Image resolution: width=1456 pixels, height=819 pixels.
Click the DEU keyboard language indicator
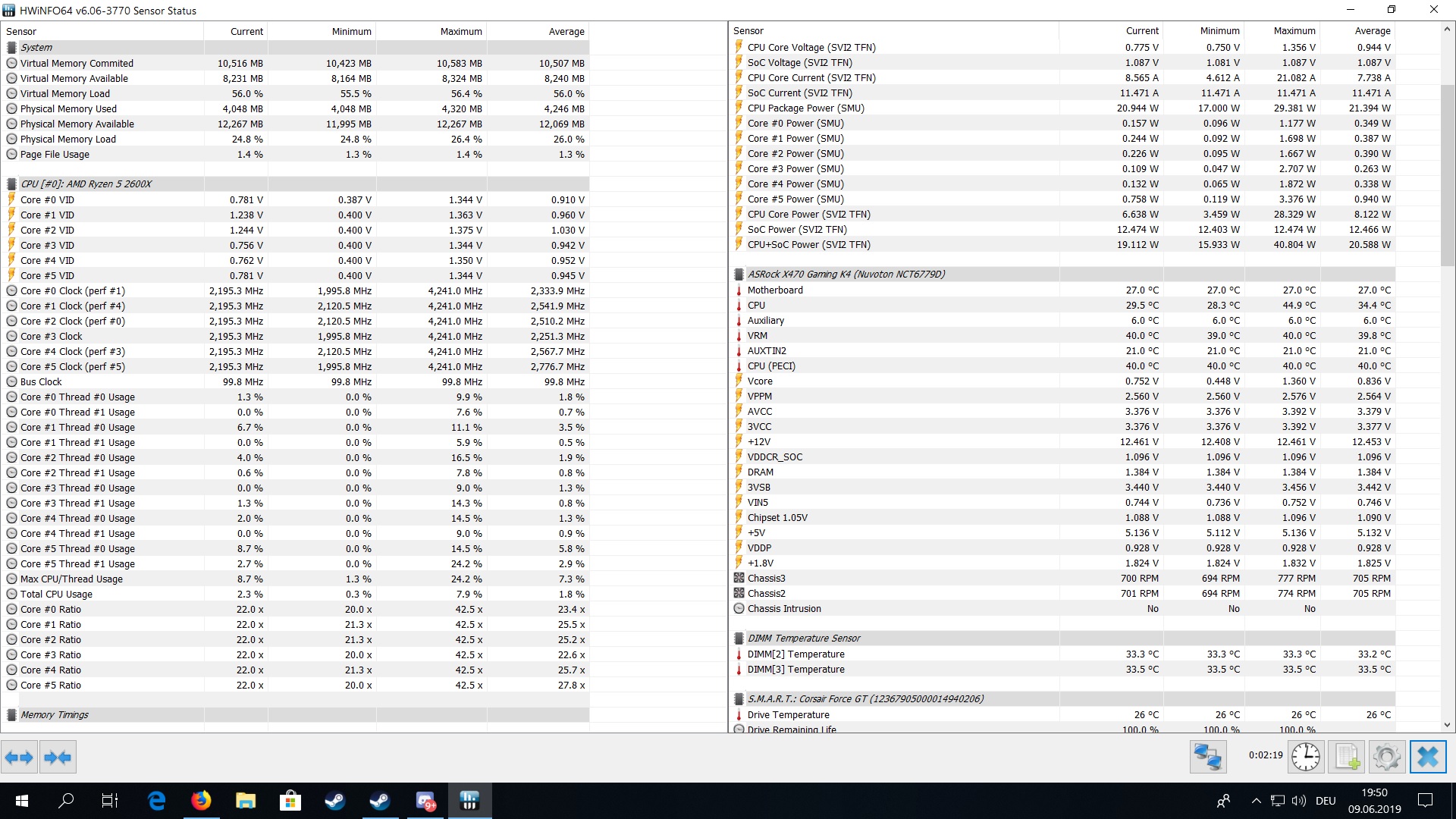(1326, 801)
